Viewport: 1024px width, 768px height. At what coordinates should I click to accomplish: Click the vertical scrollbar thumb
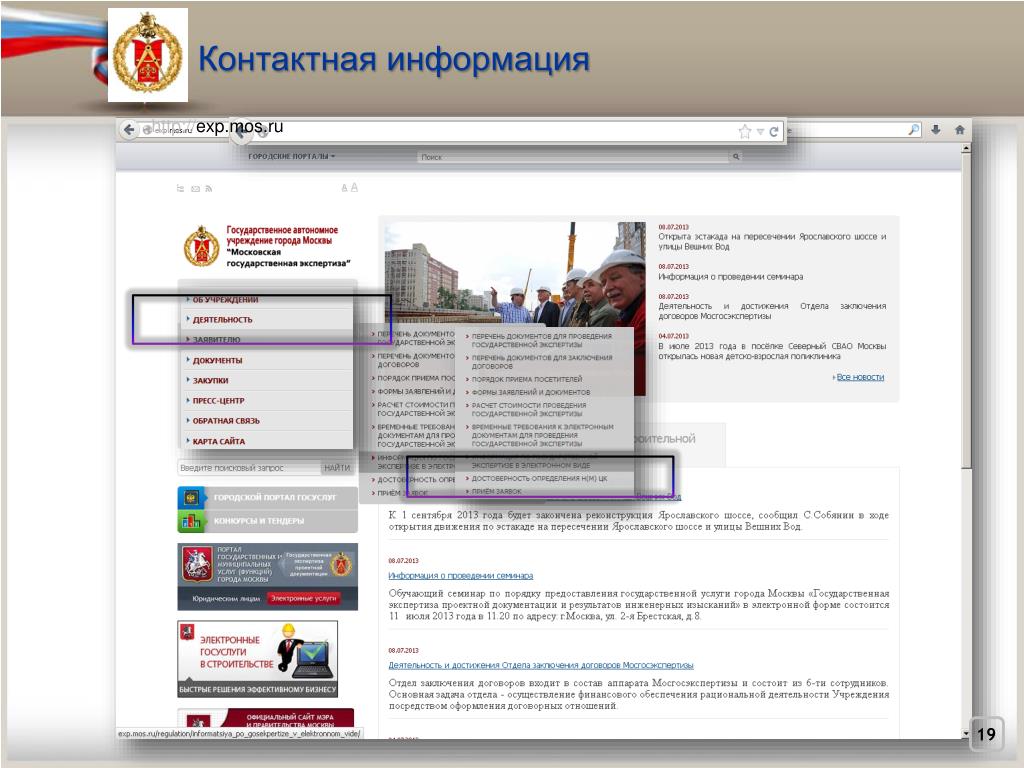(x=967, y=310)
